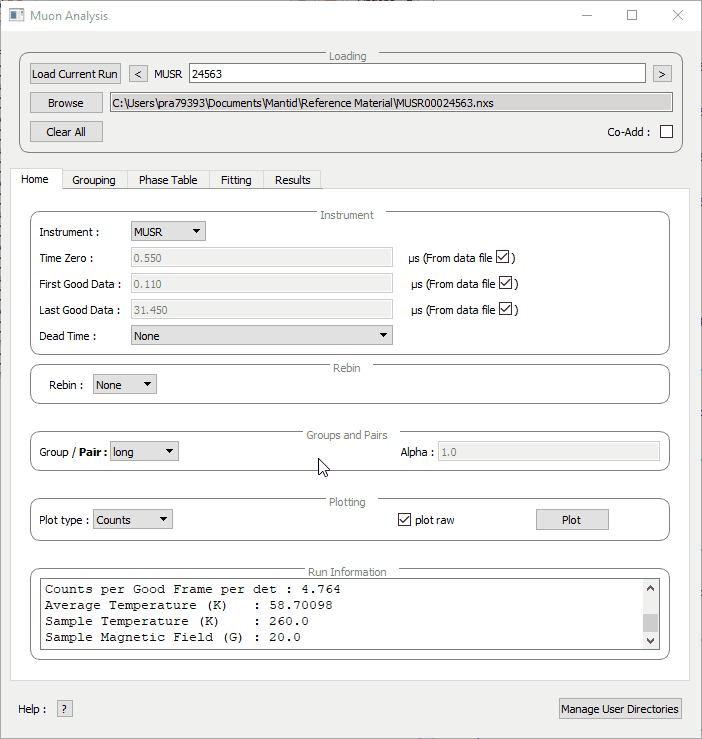Click the next run arrow button
702x739 pixels.
662,74
